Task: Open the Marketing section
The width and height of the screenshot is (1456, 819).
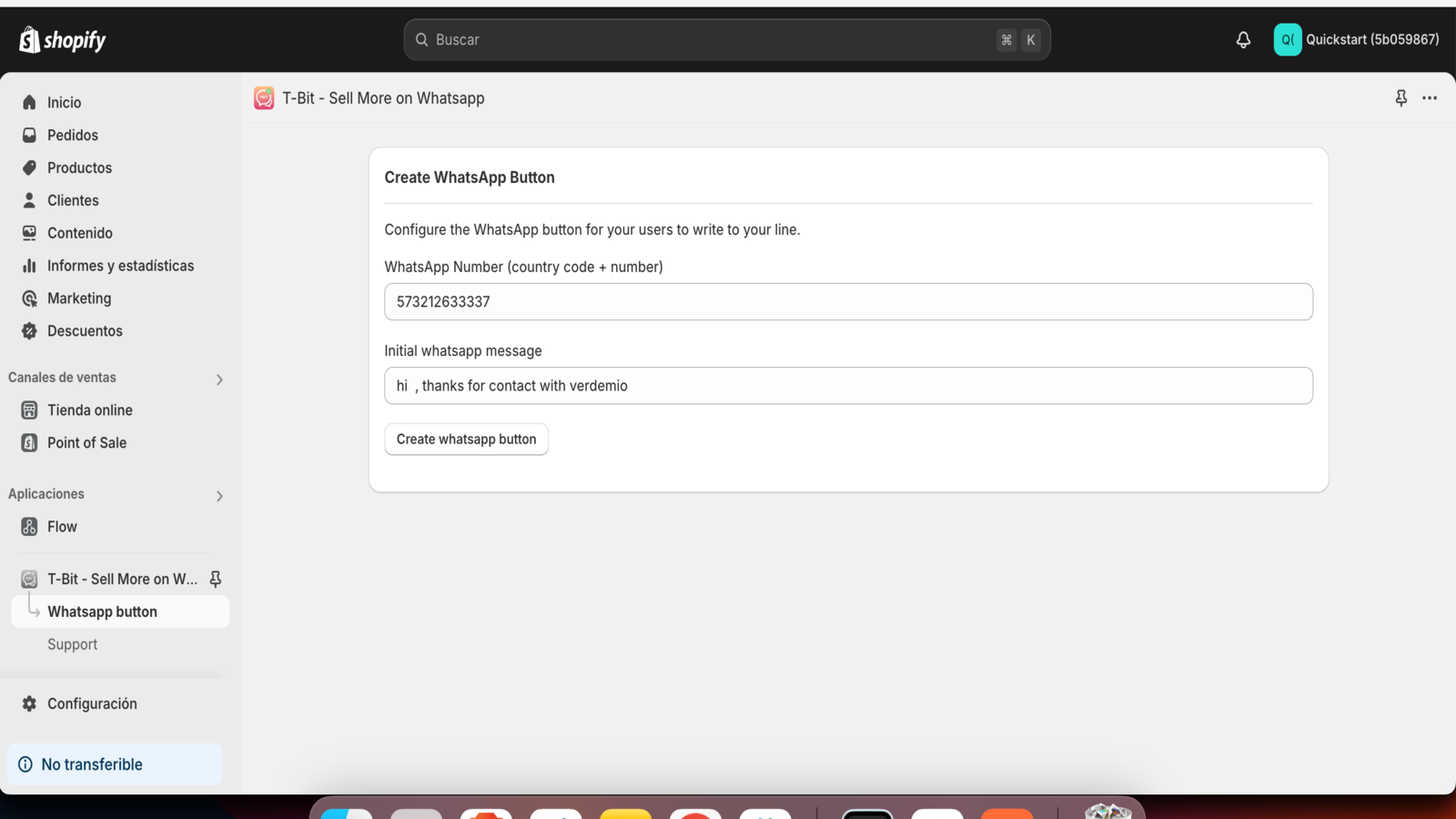Action: 79,299
